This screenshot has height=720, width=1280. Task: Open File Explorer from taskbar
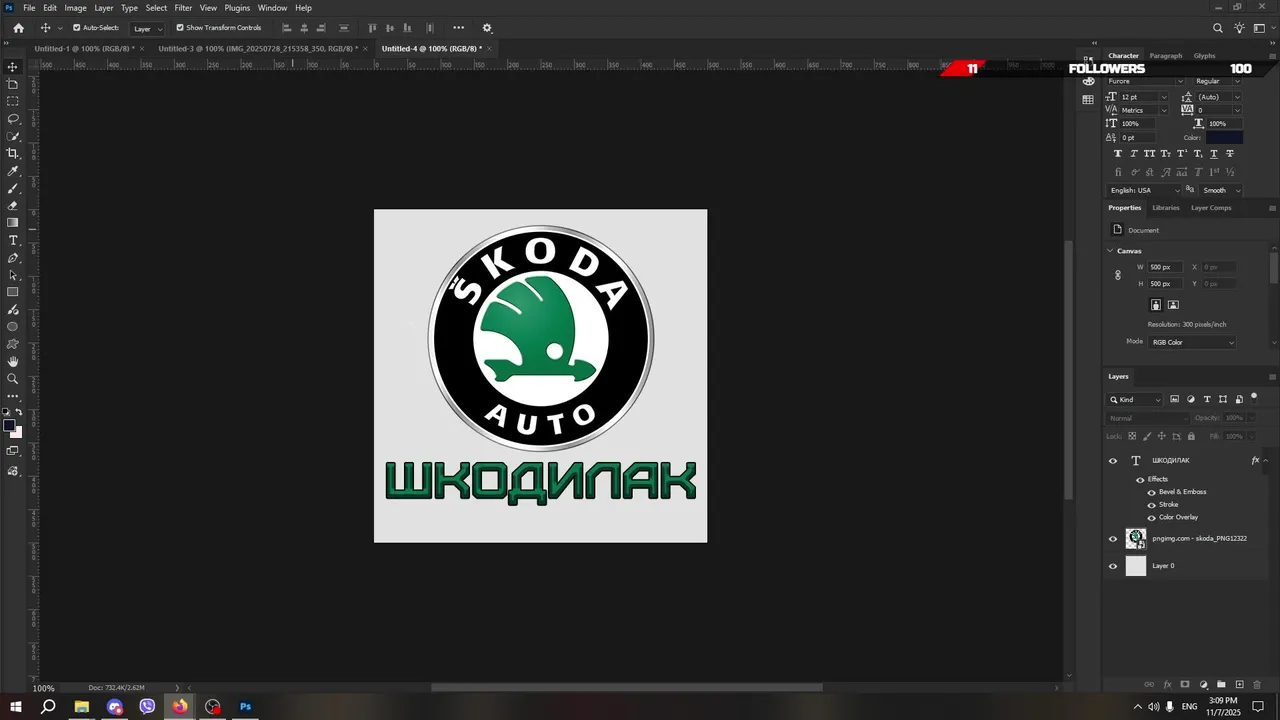(x=82, y=706)
